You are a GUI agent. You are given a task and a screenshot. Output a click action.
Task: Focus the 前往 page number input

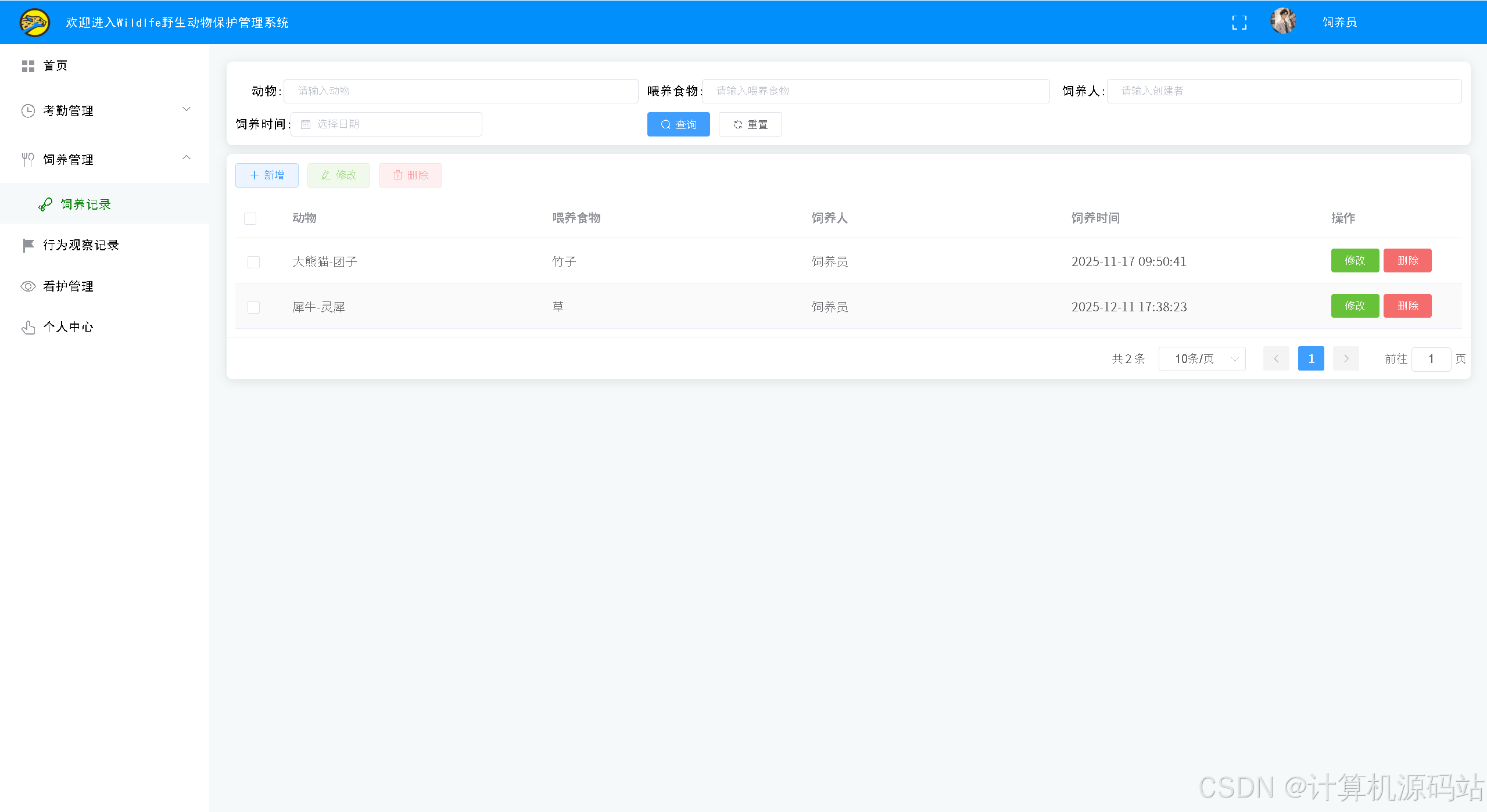[1431, 359]
